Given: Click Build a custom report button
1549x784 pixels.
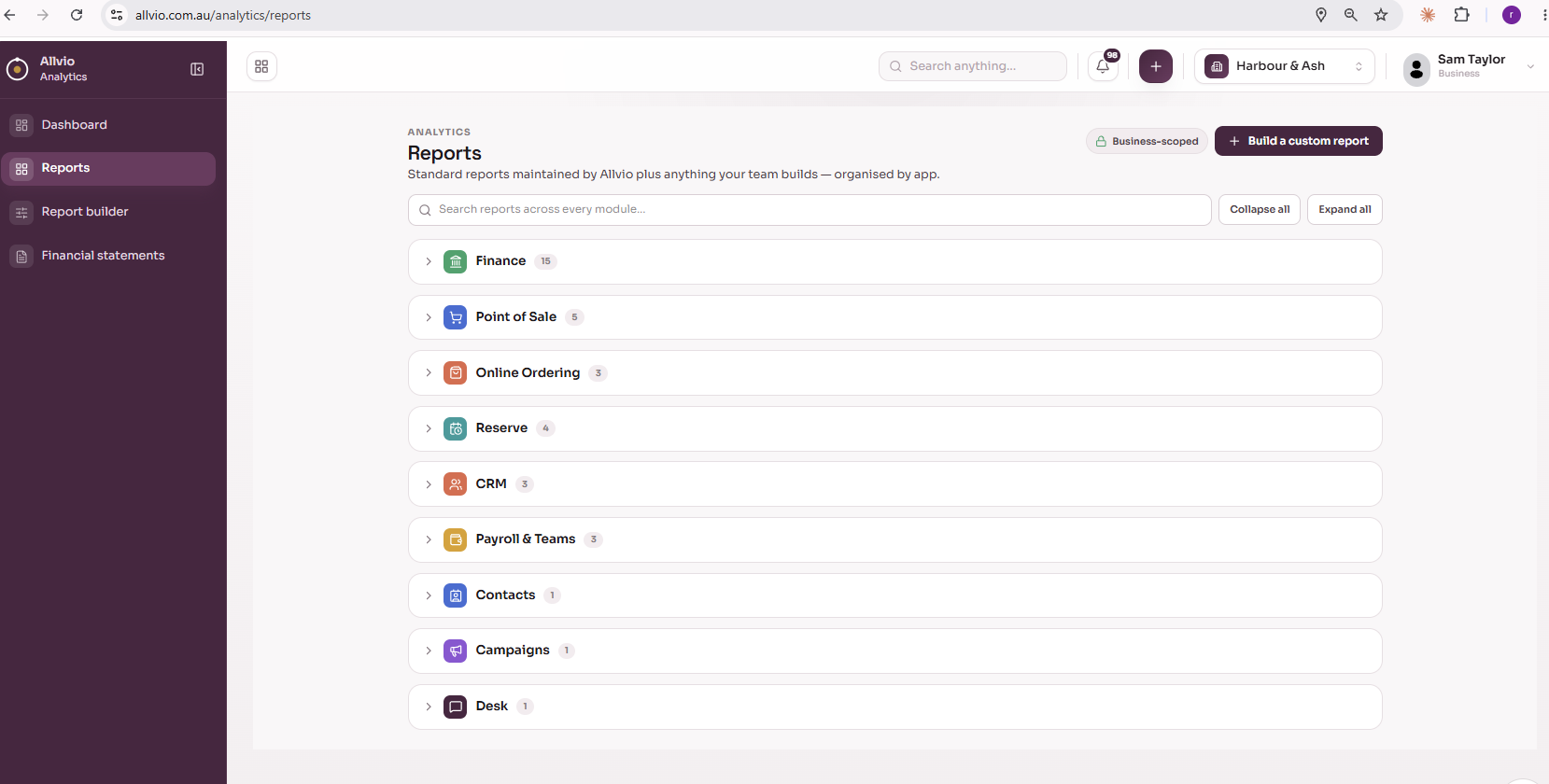Looking at the screenshot, I should click(1298, 141).
